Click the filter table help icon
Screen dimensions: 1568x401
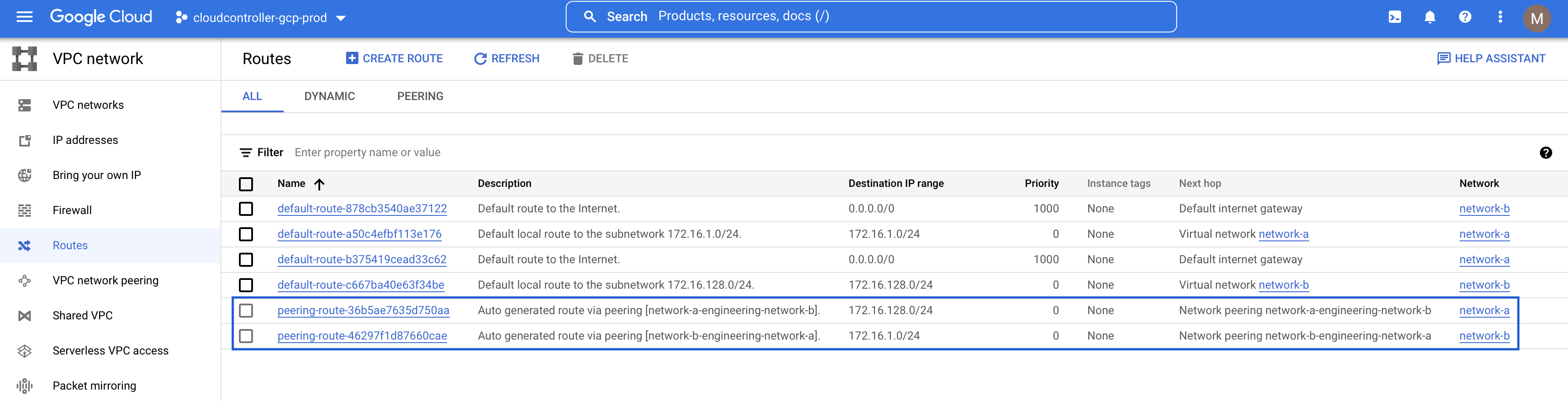pyautogui.click(x=1546, y=153)
